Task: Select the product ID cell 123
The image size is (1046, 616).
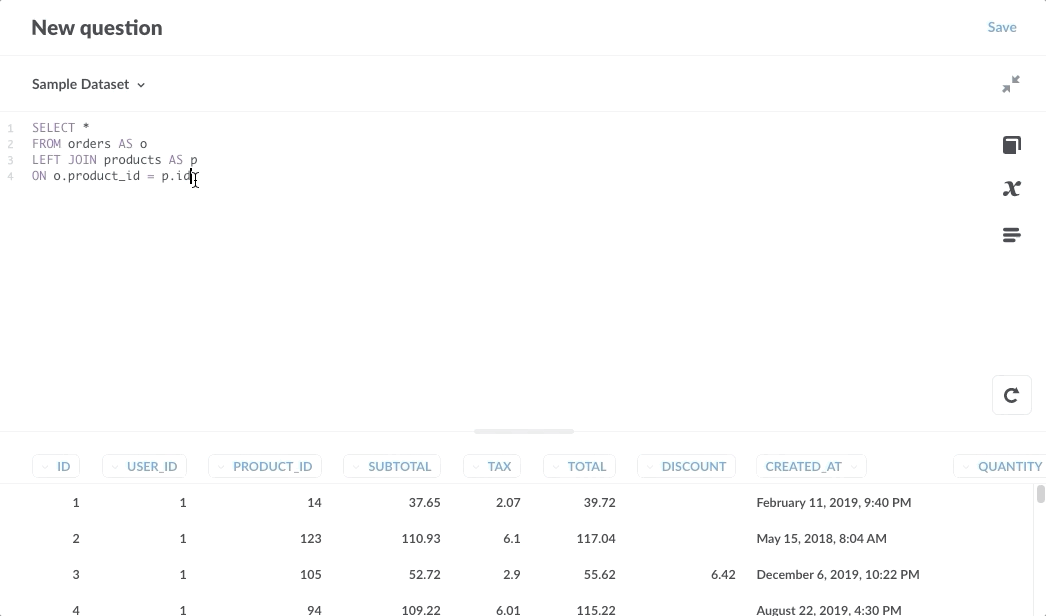Action: tap(310, 539)
